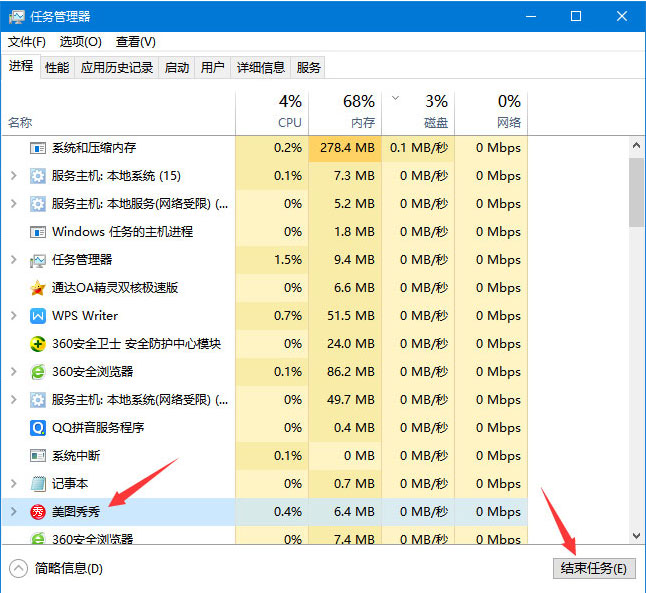Expand 服务主机: 本地服务(网络受限) group
This screenshot has height=593, width=646.
[x=14, y=204]
